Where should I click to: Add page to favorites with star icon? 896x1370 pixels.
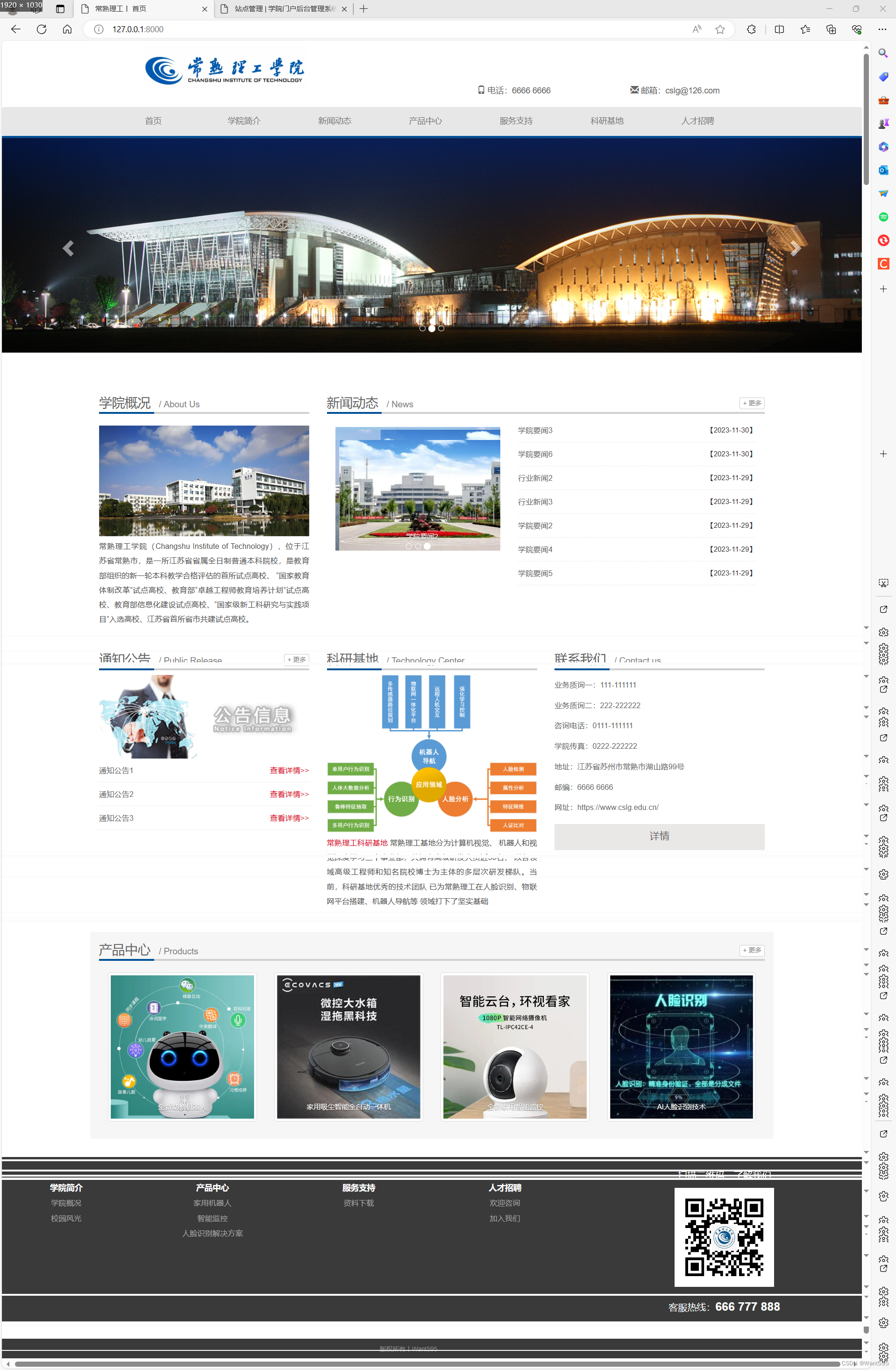pyautogui.click(x=720, y=29)
